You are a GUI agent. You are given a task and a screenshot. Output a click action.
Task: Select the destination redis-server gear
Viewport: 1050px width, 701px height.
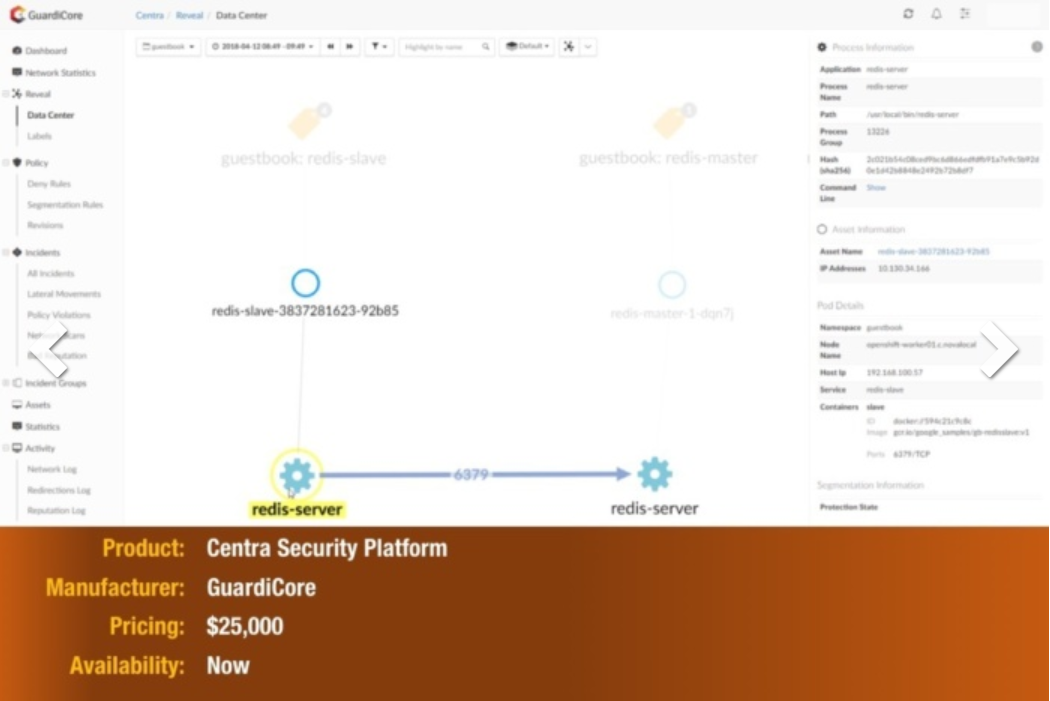[x=654, y=475]
